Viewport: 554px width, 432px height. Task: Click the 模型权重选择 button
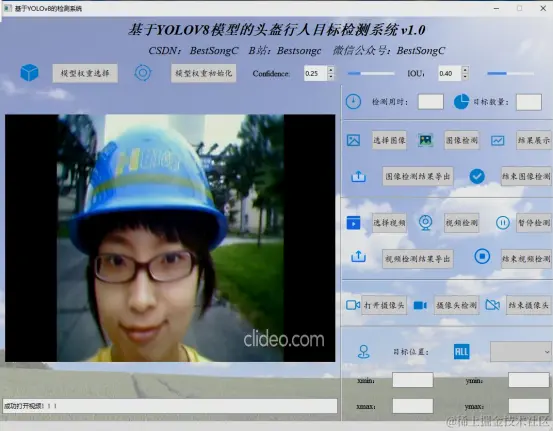point(85,73)
